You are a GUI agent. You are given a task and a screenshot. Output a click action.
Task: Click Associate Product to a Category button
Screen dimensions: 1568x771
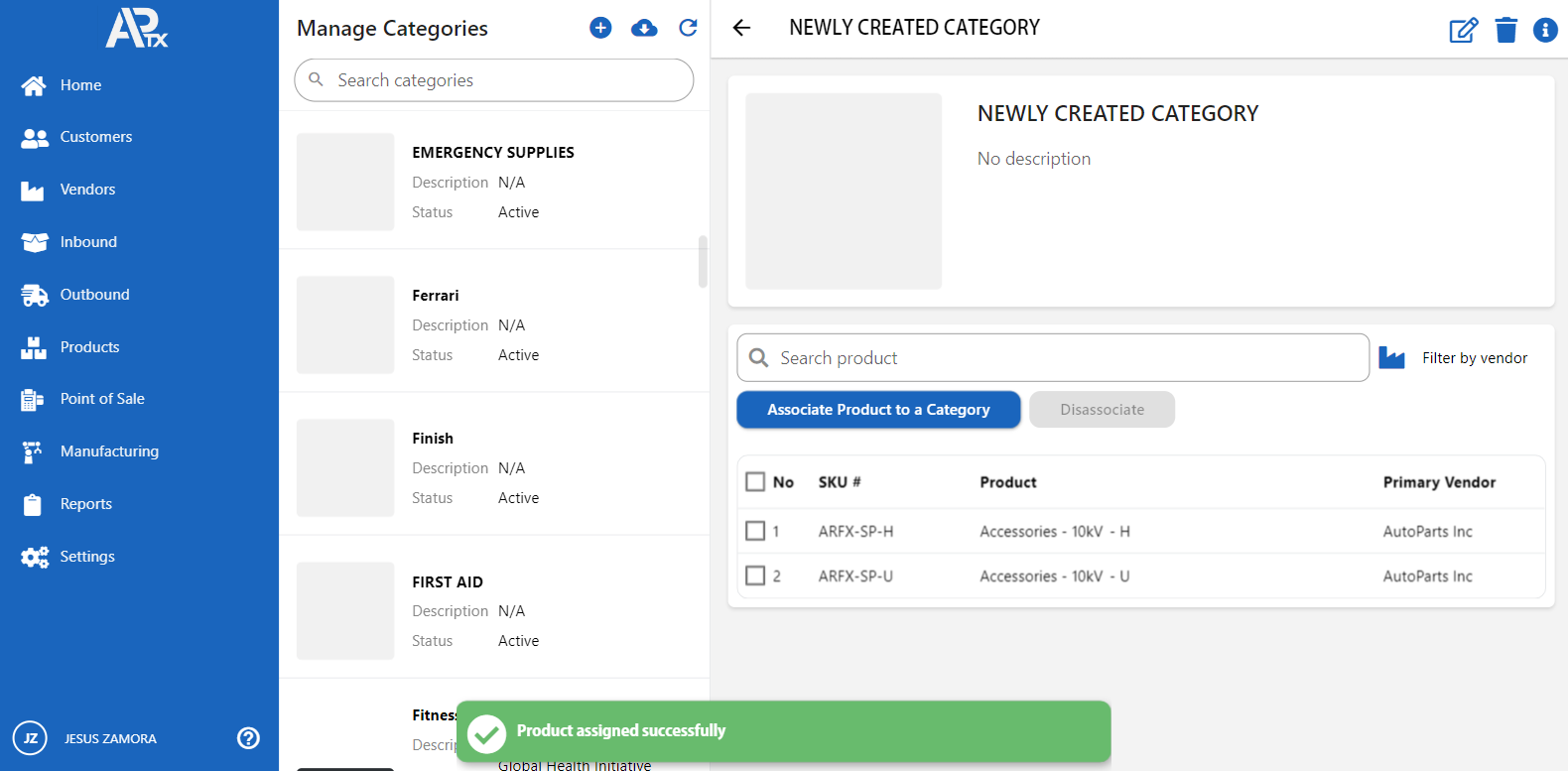click(x=878, y=410)
